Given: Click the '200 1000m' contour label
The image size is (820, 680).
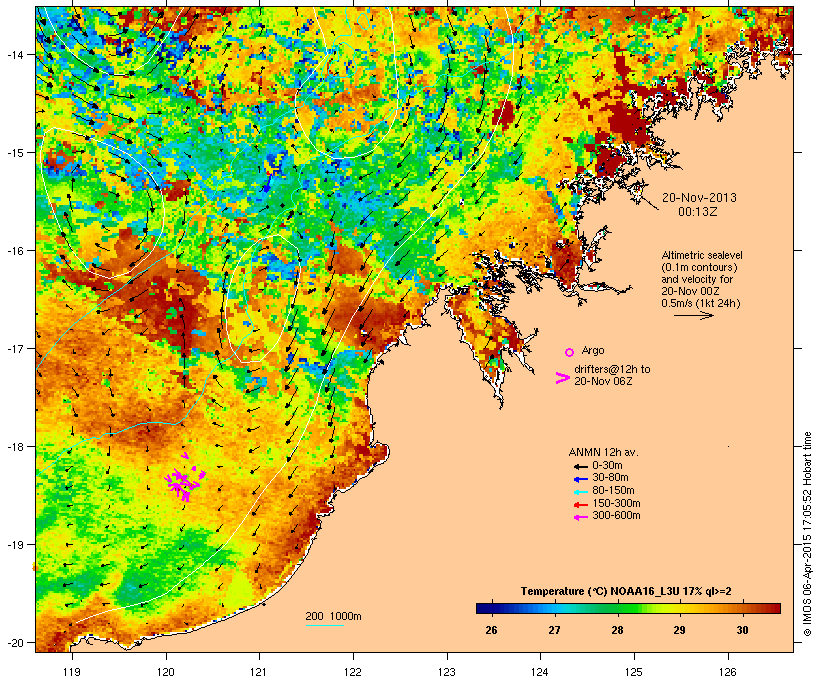Looking at the screenshot, I should [x=333, y=616].
